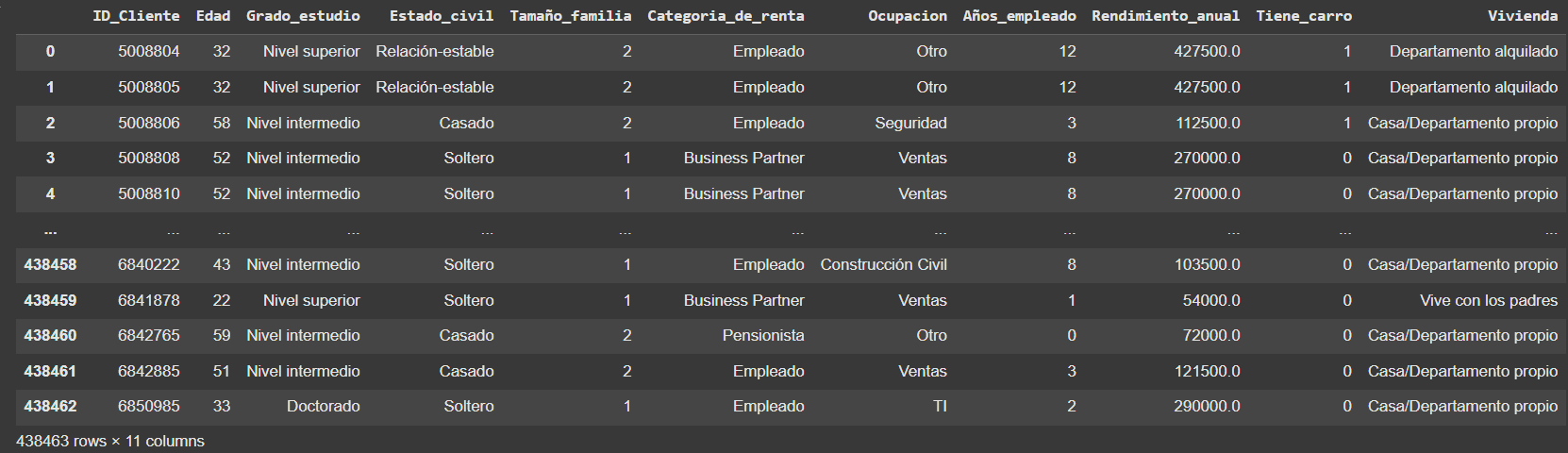Select the Categoria_de_renta column header

tap(726, 16)
